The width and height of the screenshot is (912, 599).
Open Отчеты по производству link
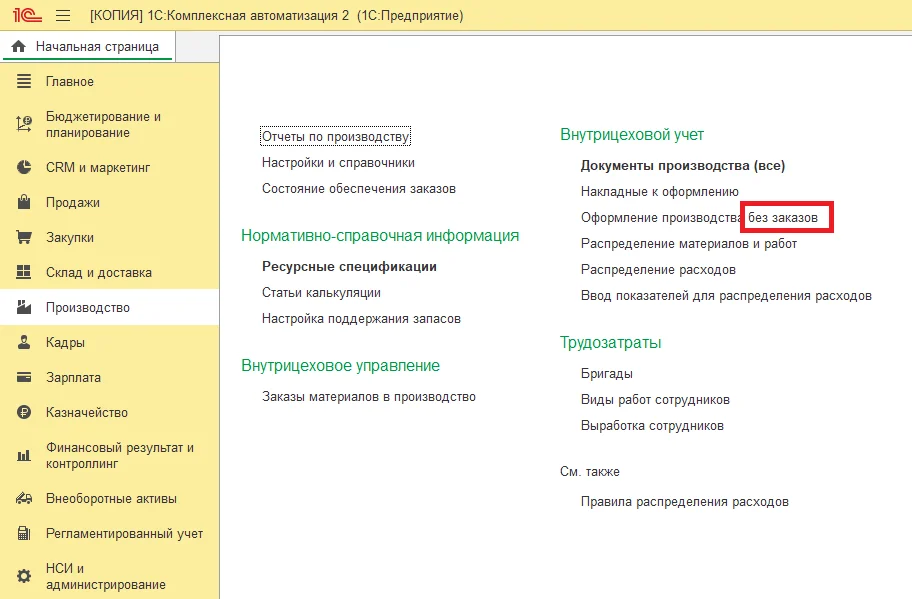coord(336,137)
